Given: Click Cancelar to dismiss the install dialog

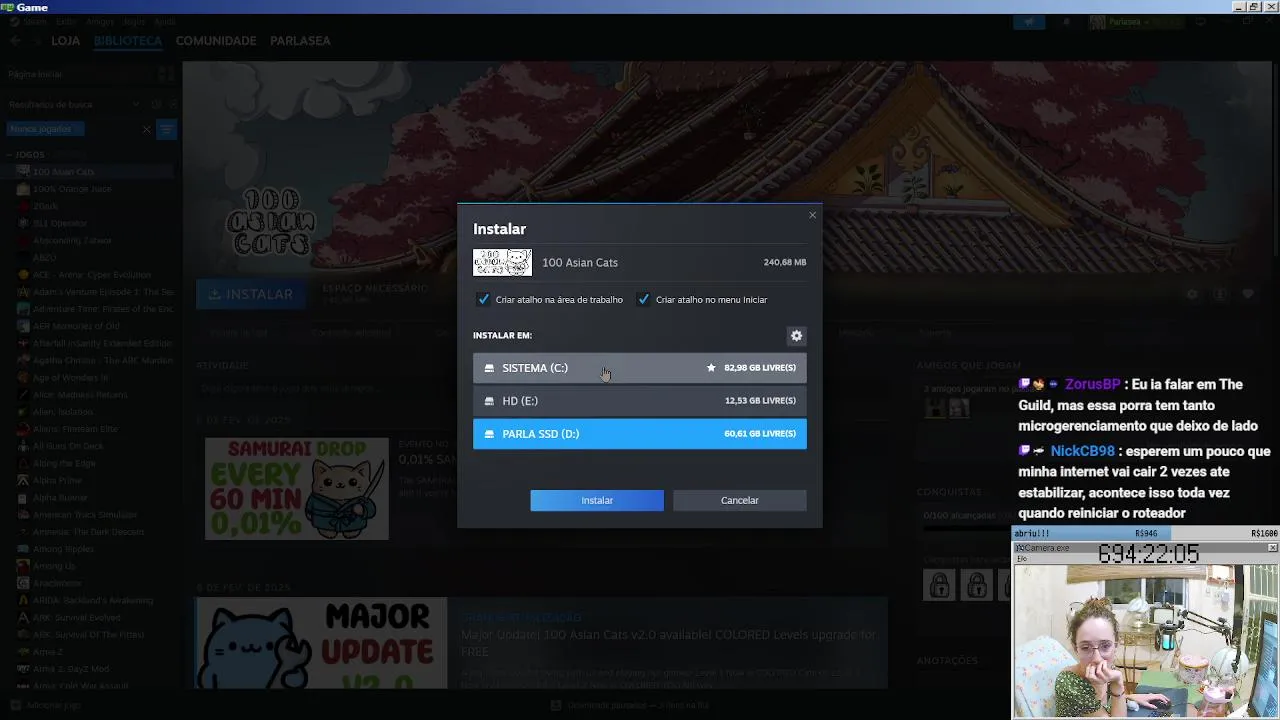Looking at the screenshot, I should (x=739, y=500).
